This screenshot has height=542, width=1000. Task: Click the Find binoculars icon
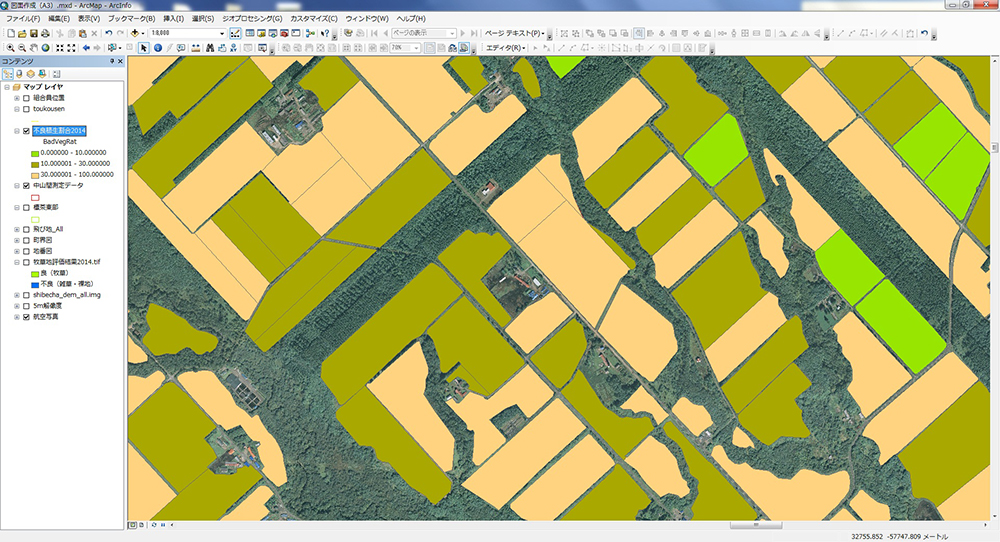point(212,47)
